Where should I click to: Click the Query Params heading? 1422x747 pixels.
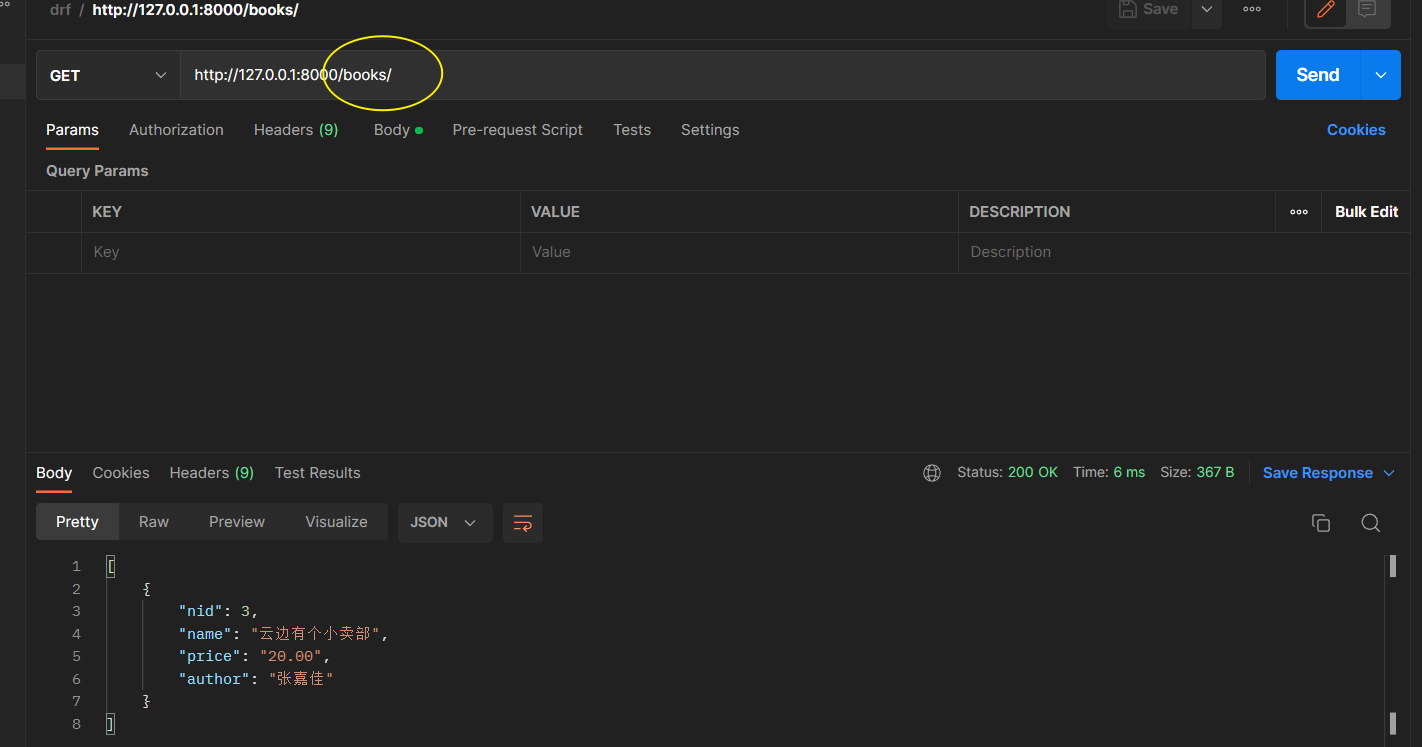[x=97, y=171]
